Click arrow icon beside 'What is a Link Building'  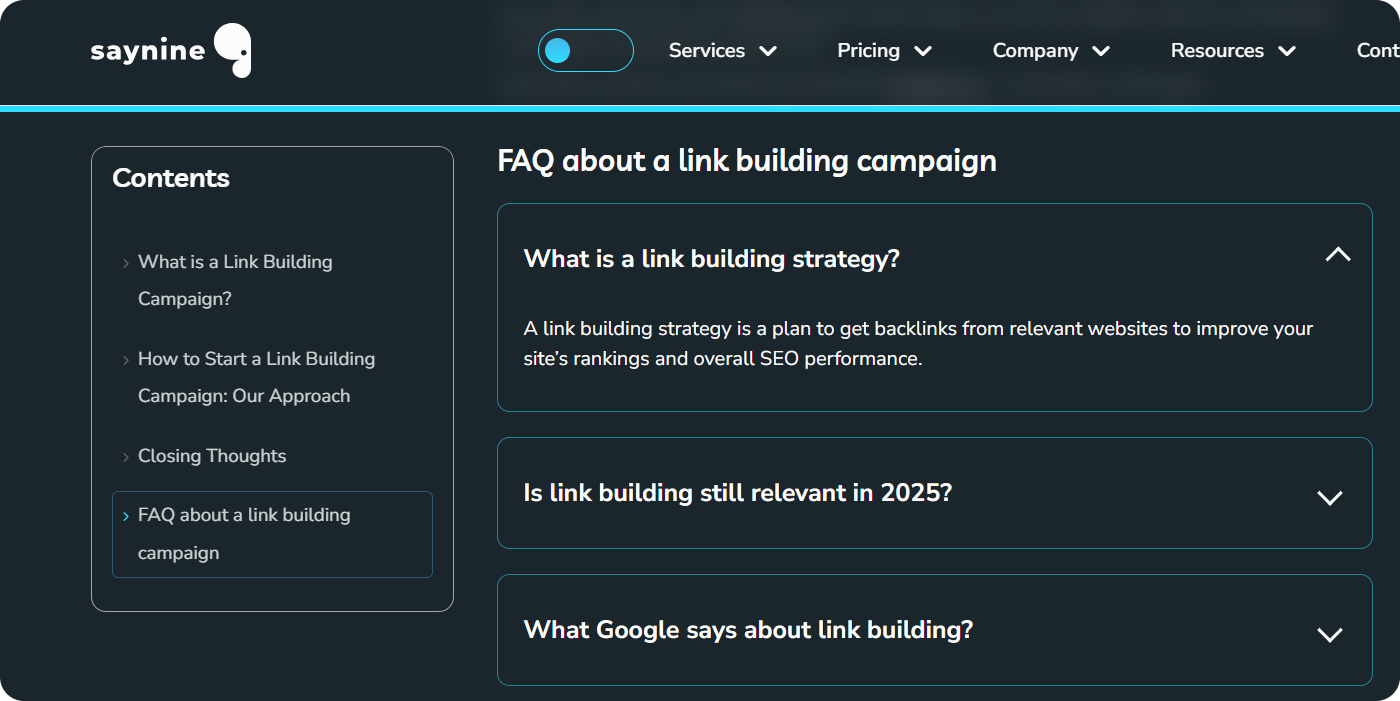pyautogui.click(x=126, y=263)
